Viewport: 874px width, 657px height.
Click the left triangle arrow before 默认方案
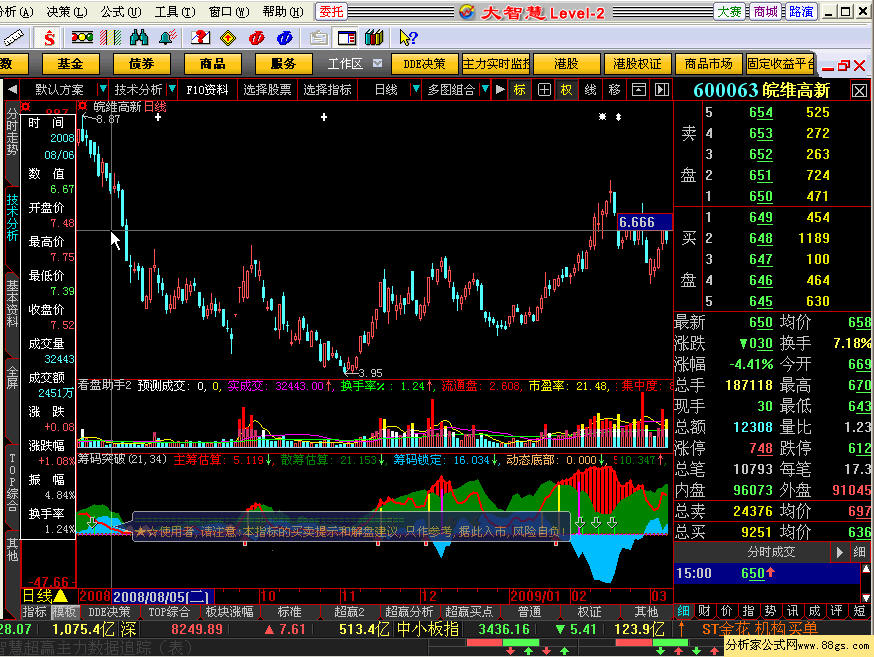[12, 90]
